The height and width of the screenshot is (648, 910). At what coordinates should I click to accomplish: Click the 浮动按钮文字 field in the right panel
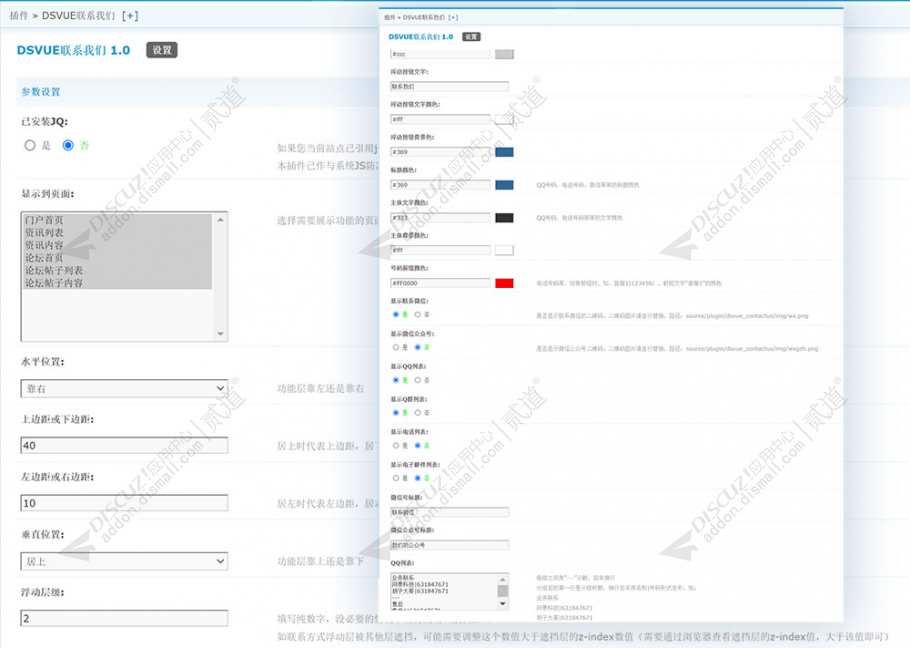[450, 86]
